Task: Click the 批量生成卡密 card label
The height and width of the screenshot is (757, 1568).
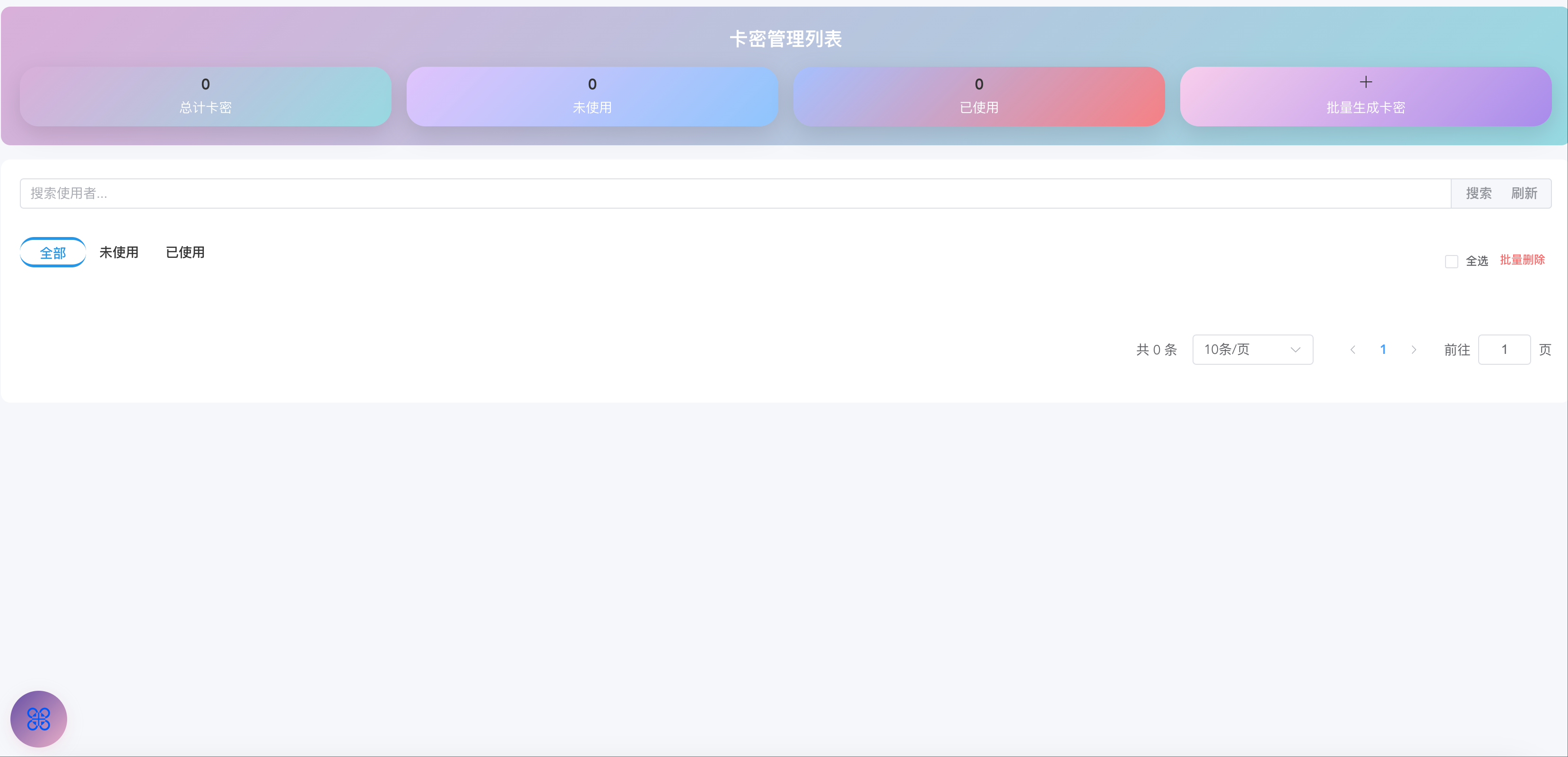Action: [x=1365, y=108]
